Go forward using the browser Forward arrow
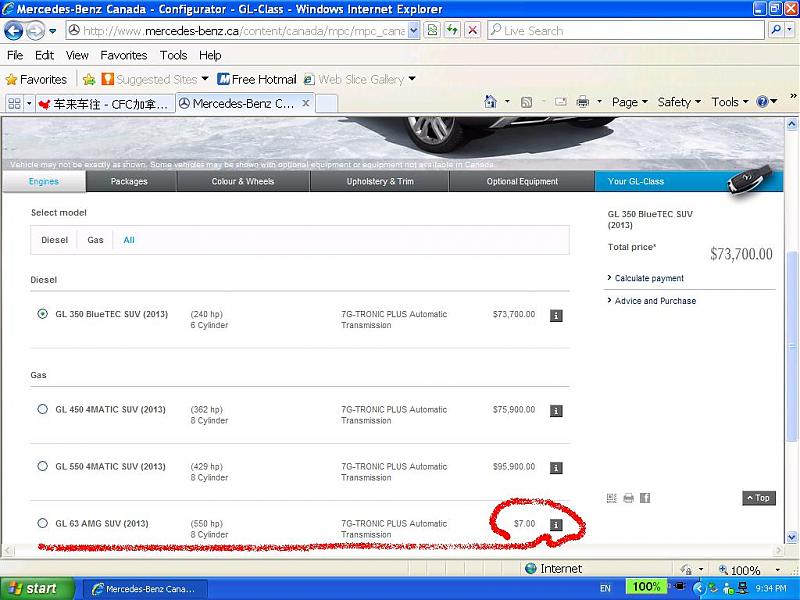 (x=35, y=31)
